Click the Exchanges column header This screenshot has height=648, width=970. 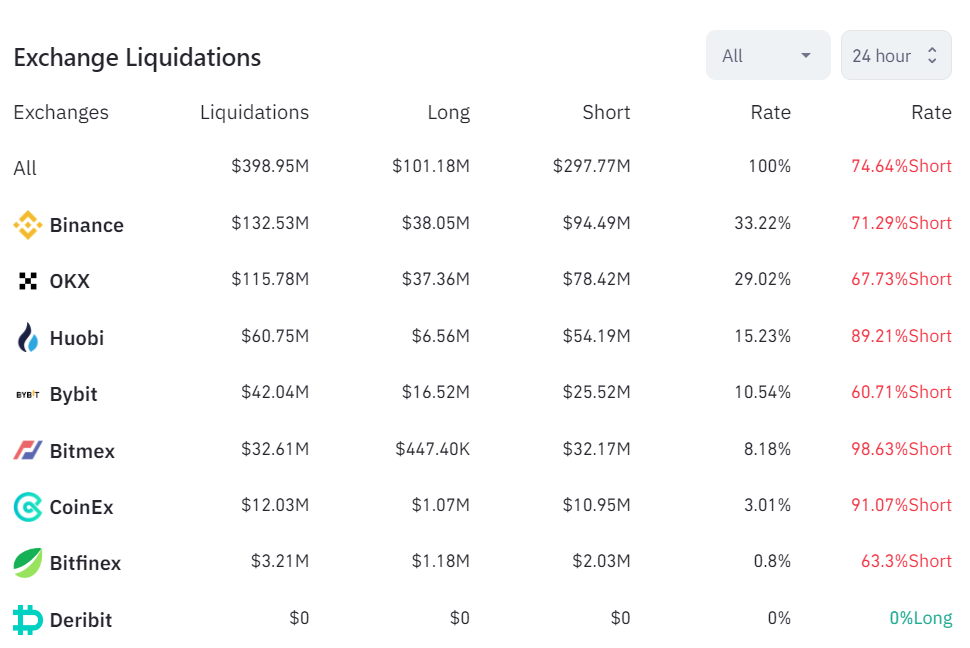61,112
